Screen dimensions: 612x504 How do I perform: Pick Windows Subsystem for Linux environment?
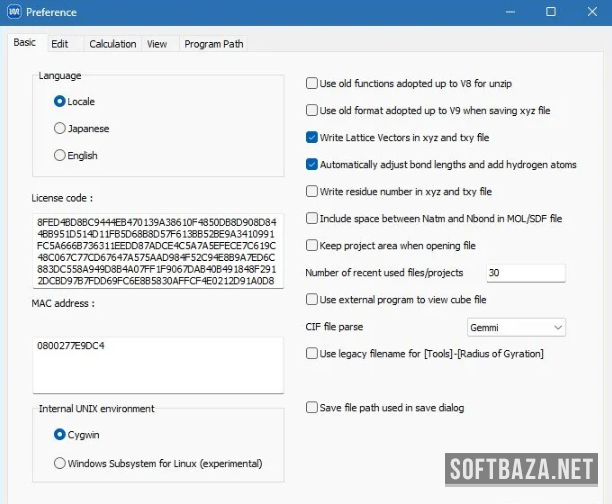[61, 463]
